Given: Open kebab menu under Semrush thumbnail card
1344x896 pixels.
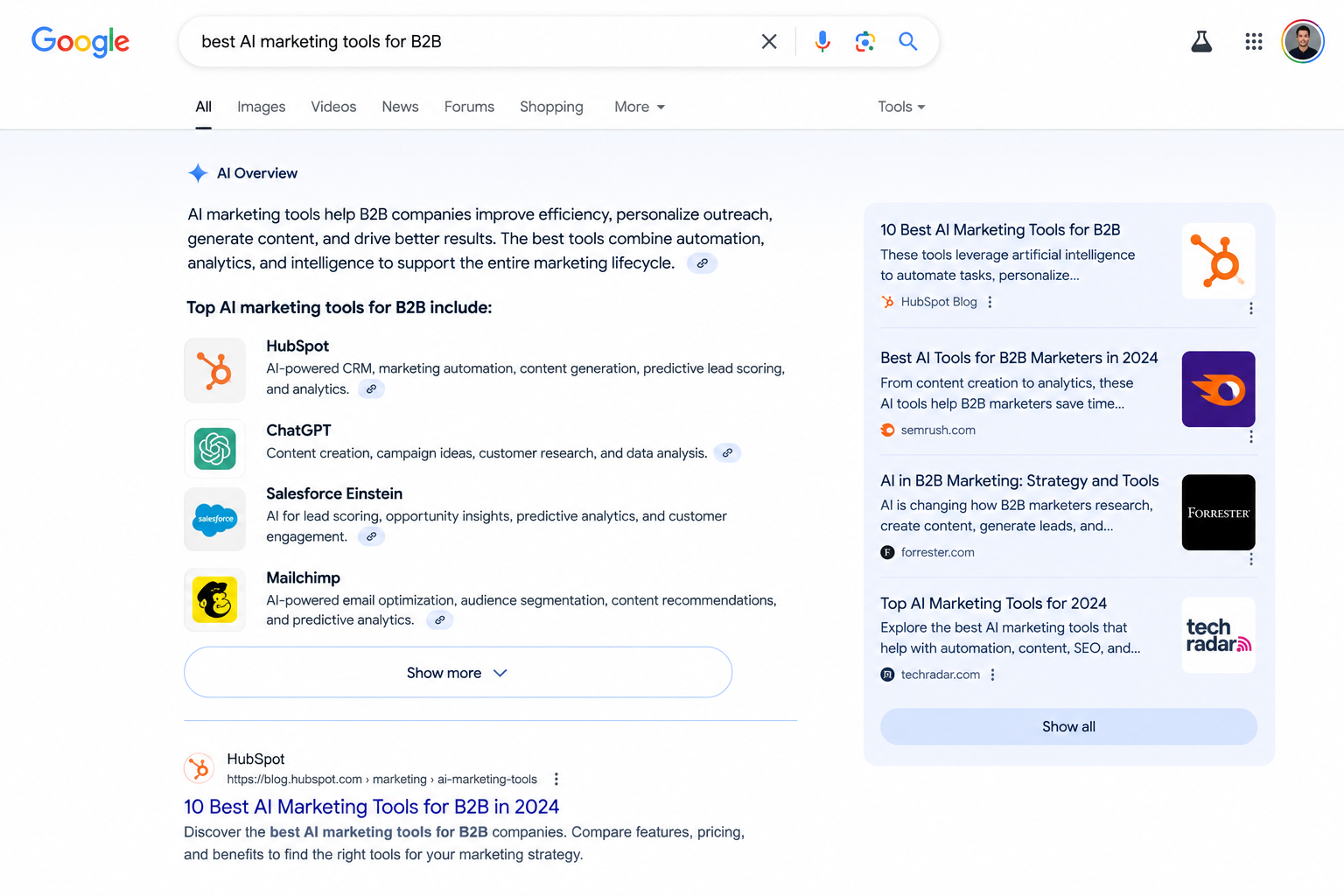Looking at the screenshot, I should click(x=1251, y=437).
